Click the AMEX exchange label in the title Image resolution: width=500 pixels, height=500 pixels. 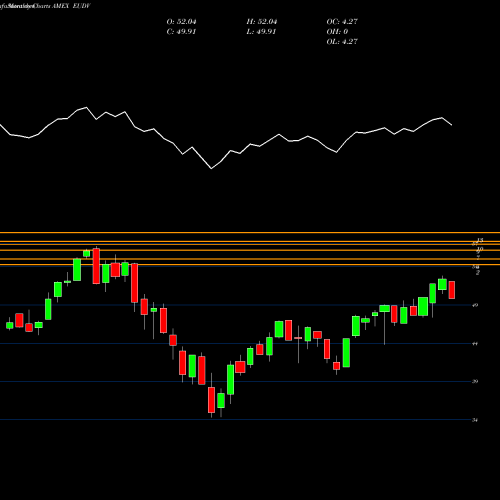pyautogui.click(x=61, y=6)
